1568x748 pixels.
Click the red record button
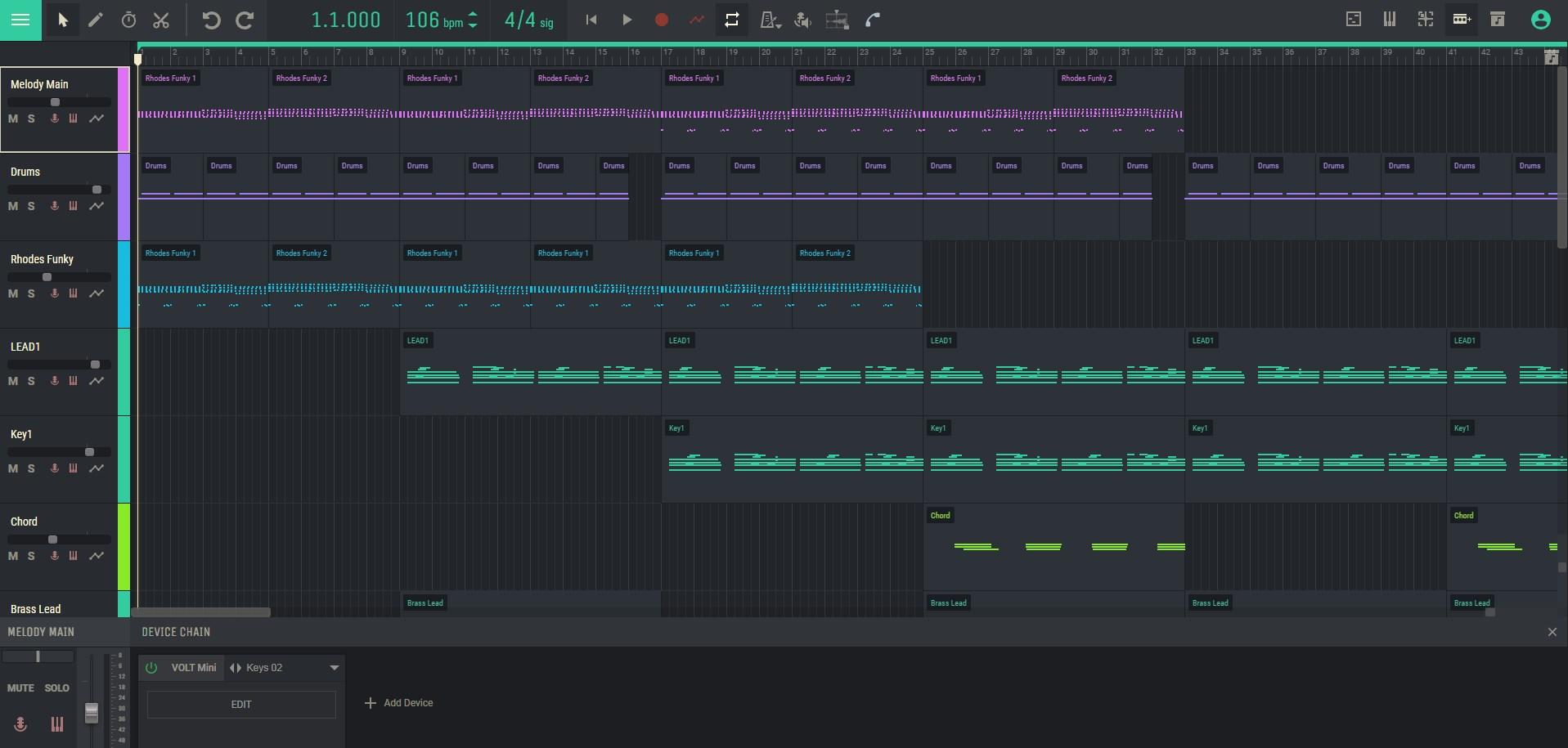pyautogui.click(x=662, y=20)
